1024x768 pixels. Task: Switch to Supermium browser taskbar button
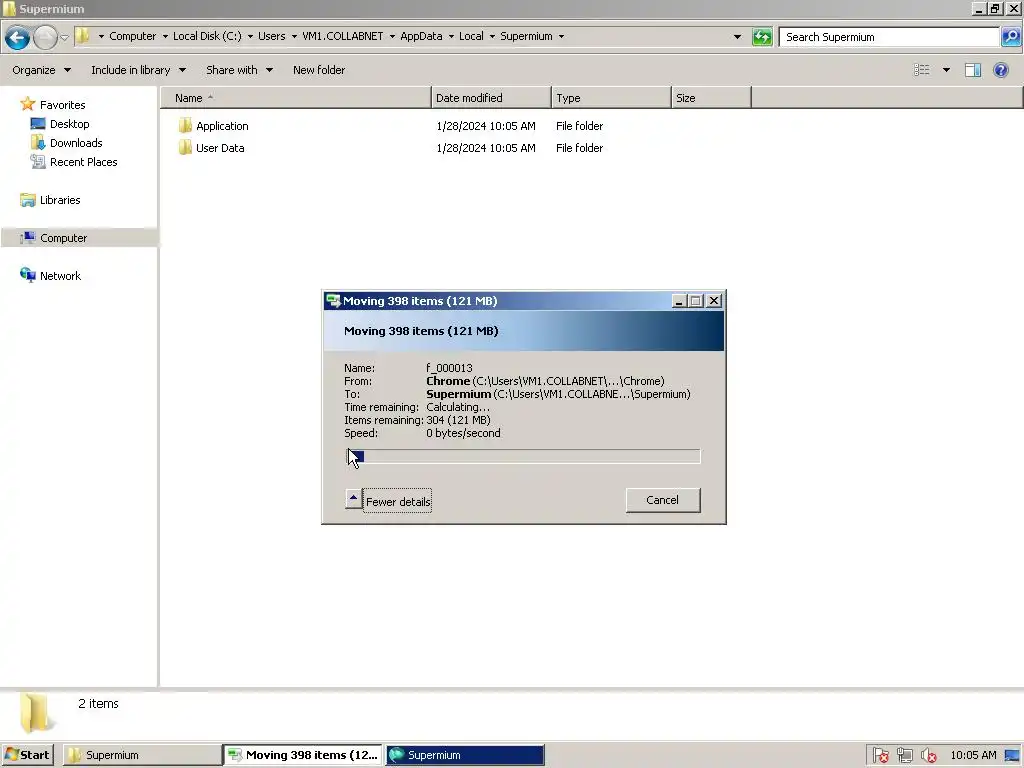(x=465, y=755)
